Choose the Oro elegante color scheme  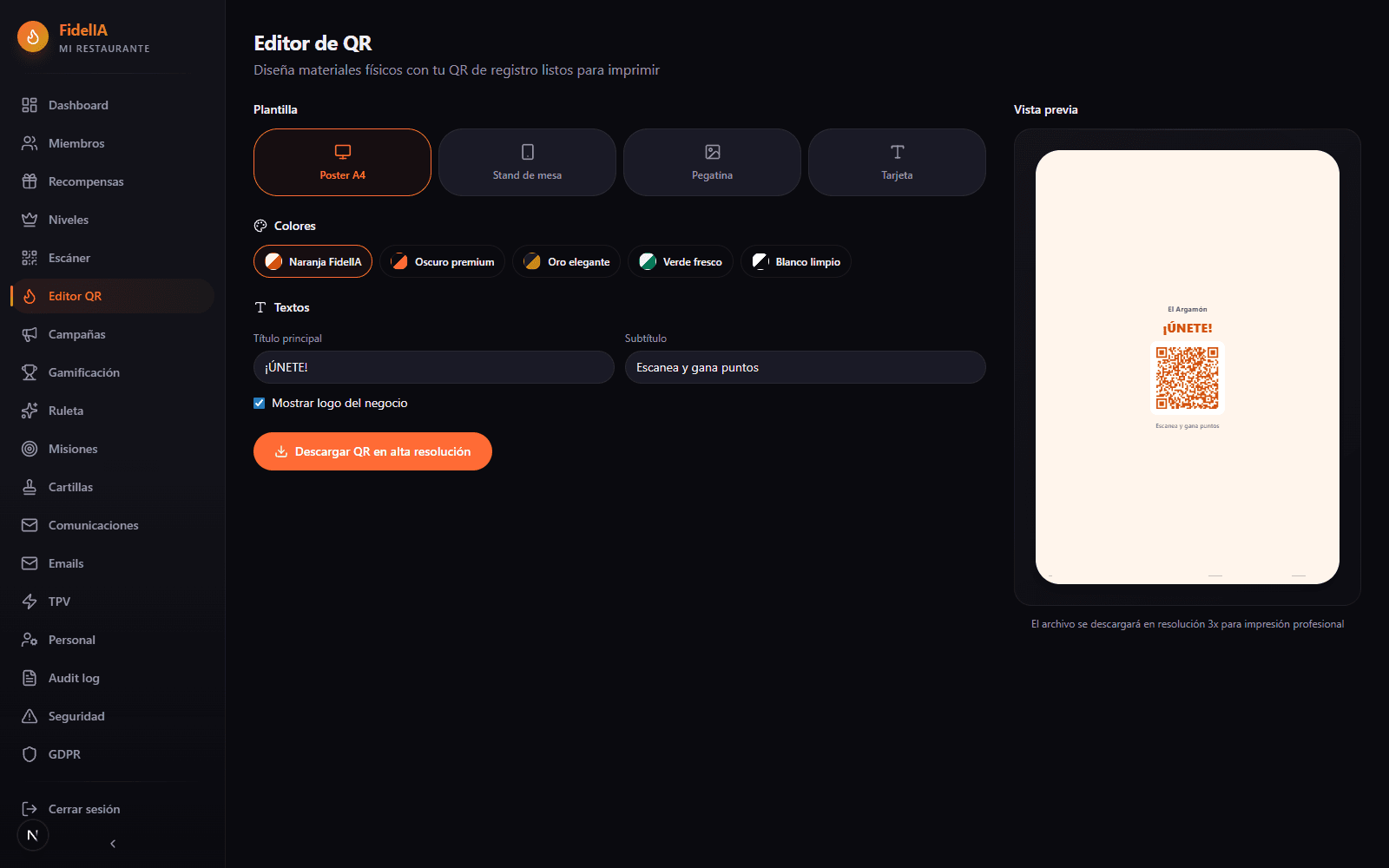566,261
